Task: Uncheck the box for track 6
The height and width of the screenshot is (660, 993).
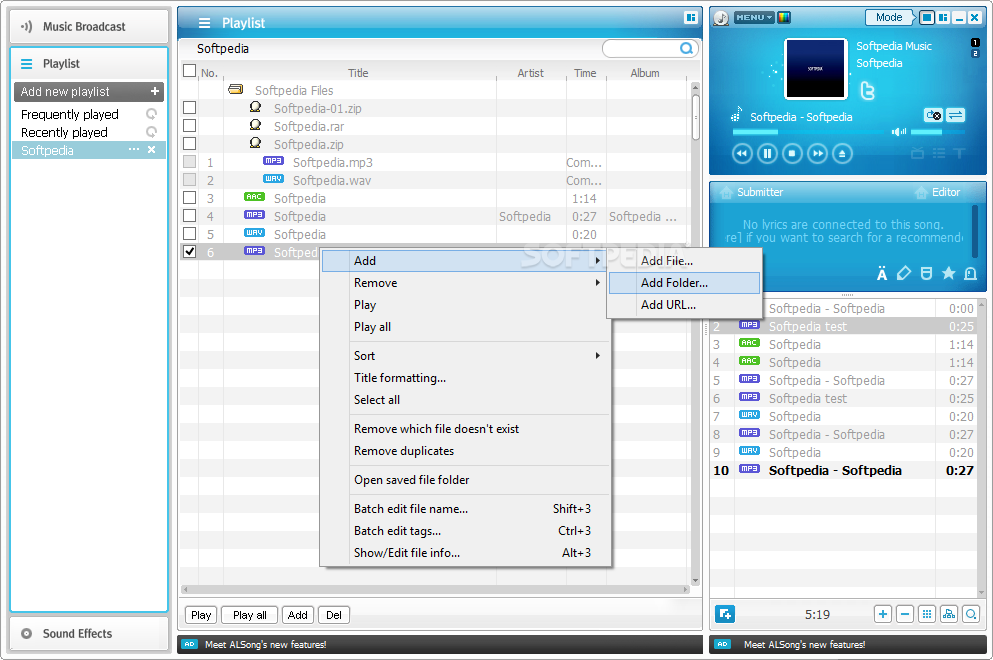Action: click(189, 251)
